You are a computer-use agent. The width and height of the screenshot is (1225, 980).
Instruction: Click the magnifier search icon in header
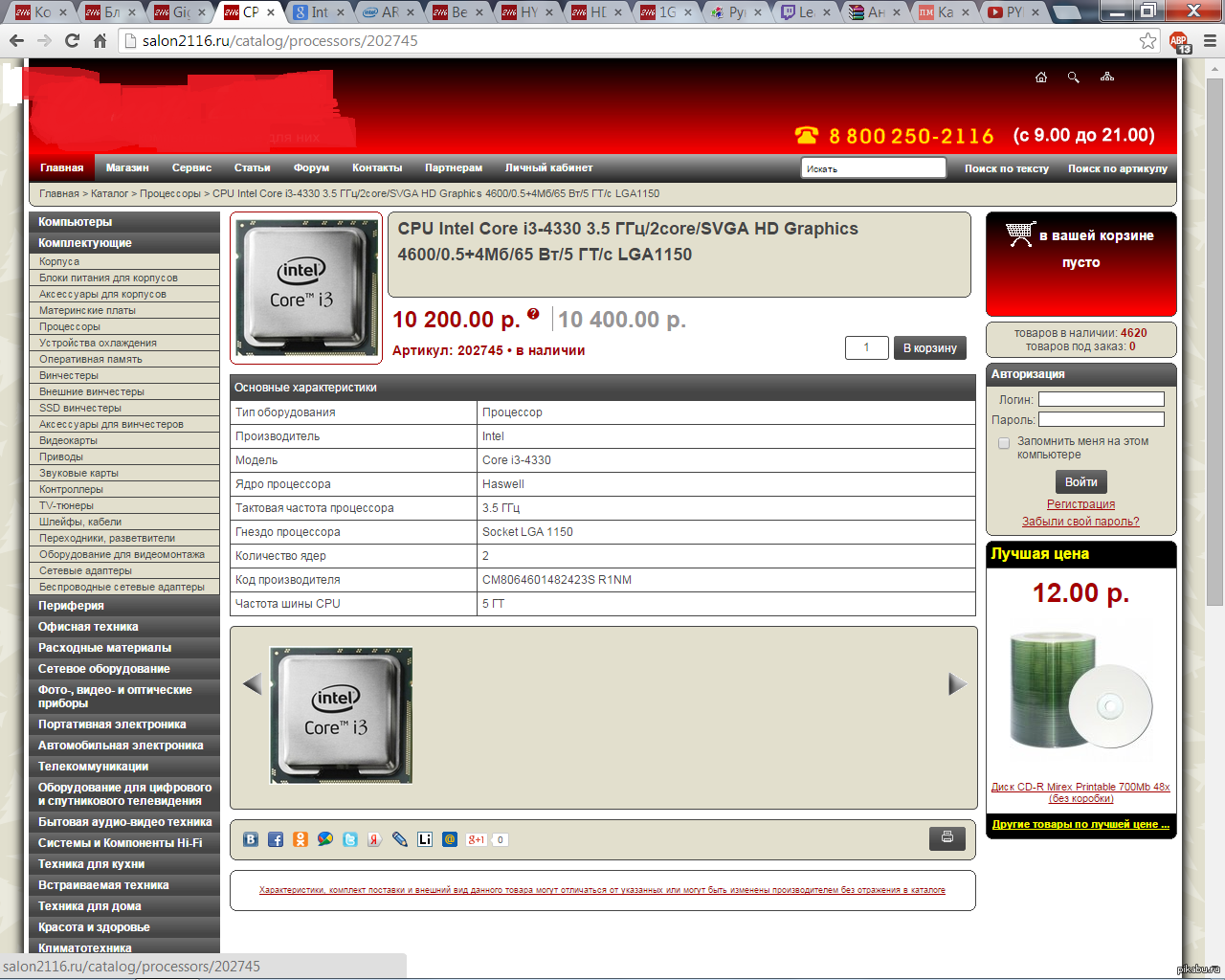tap(1074, 78)
